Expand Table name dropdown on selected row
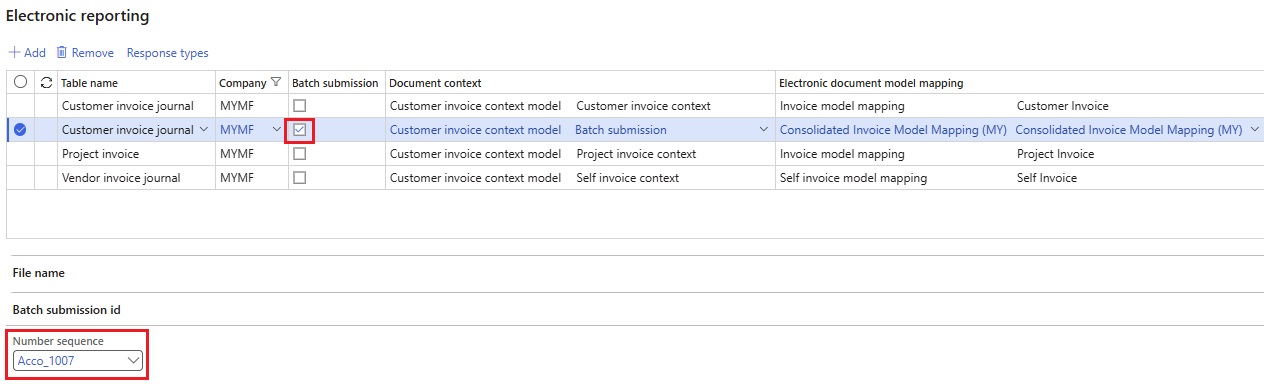Viewport: 1271px width, 390px height. pos(205,130)
